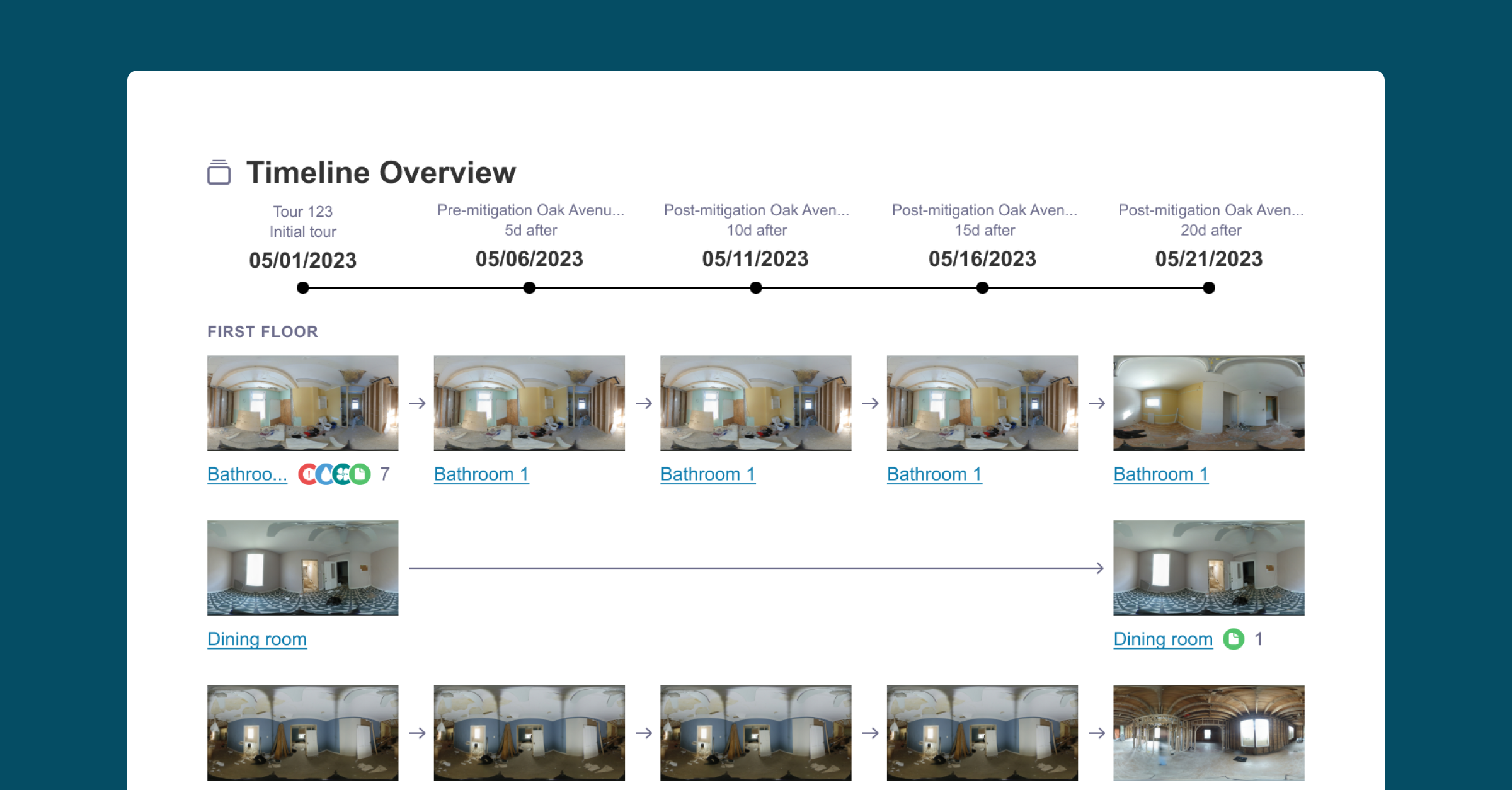Click the teal fan equipment tag icon
Viewport: 1512px width, 790px height.
coord(342,474)
